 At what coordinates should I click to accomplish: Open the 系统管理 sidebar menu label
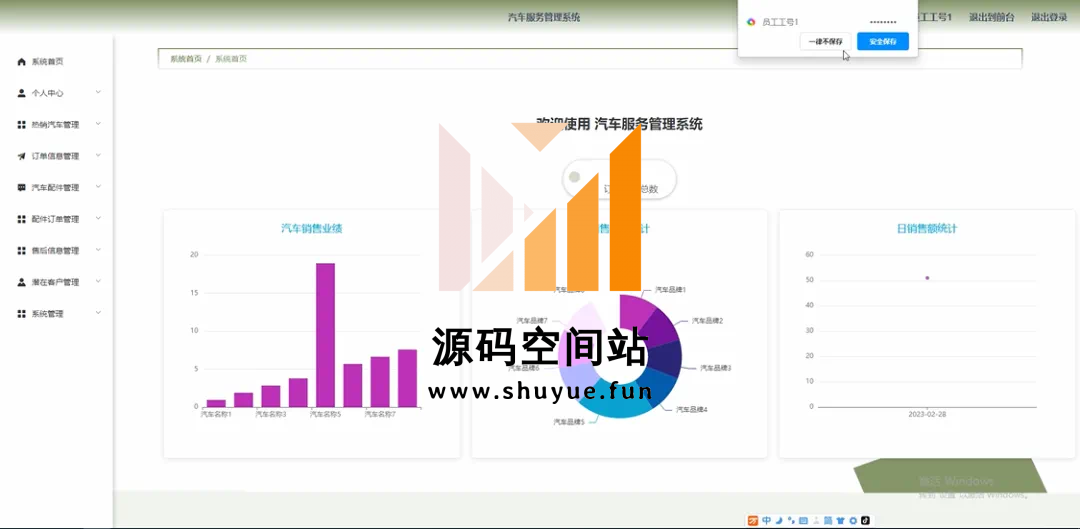(48, 313)
